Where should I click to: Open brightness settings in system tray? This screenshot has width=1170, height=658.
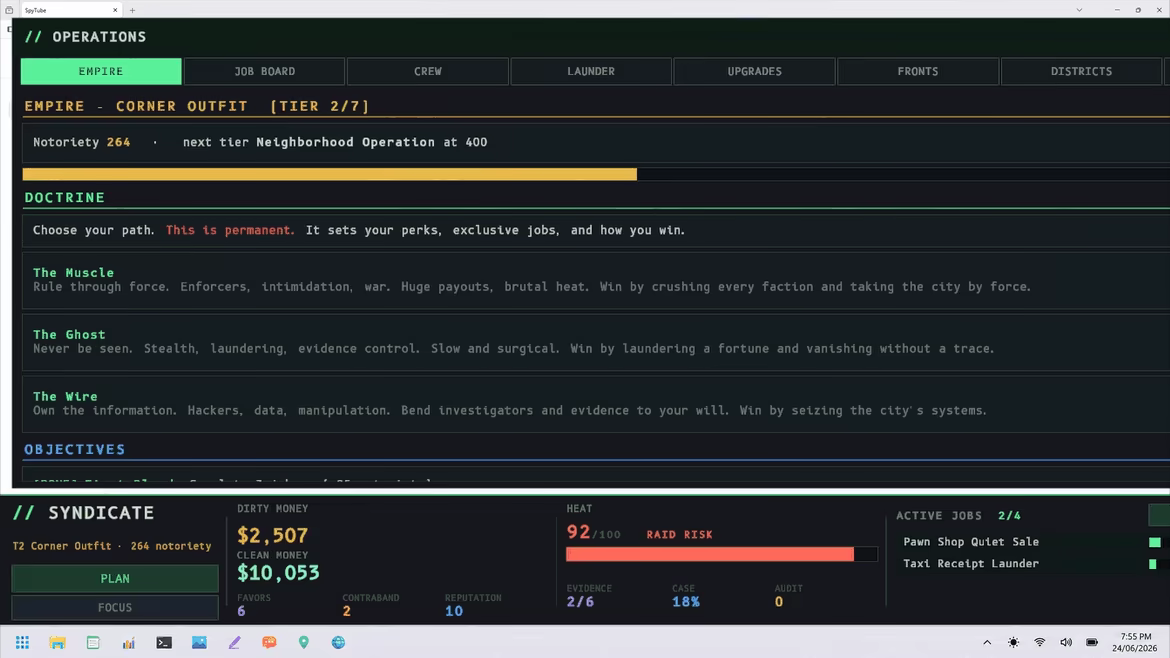(x=1013, y=642)
